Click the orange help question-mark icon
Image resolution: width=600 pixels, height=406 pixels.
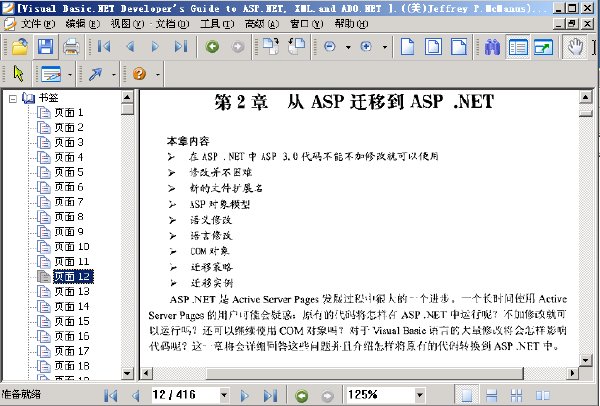tap(139, 73)
